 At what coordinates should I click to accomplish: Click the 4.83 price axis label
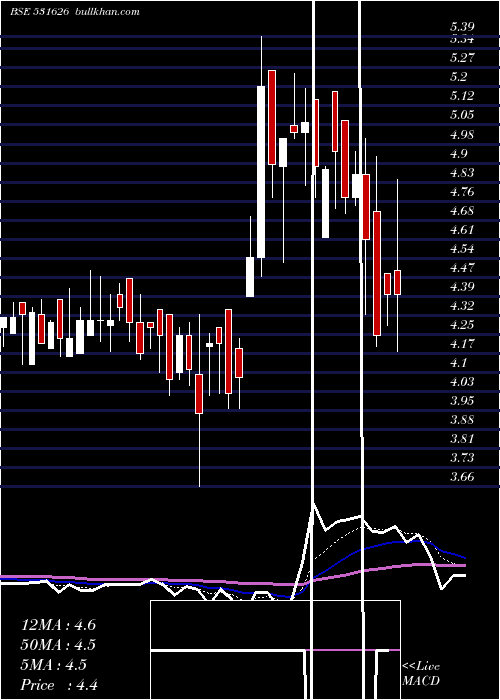(462, 172)
